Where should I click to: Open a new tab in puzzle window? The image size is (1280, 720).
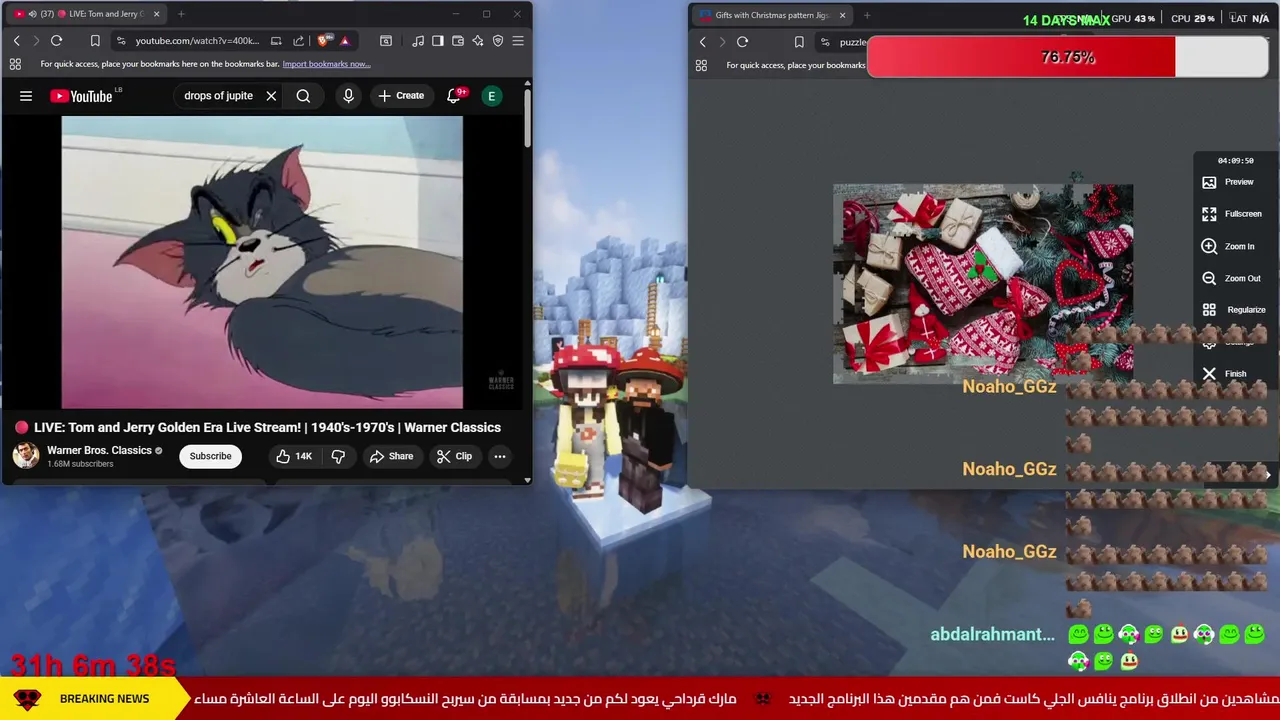coord(866,15)
